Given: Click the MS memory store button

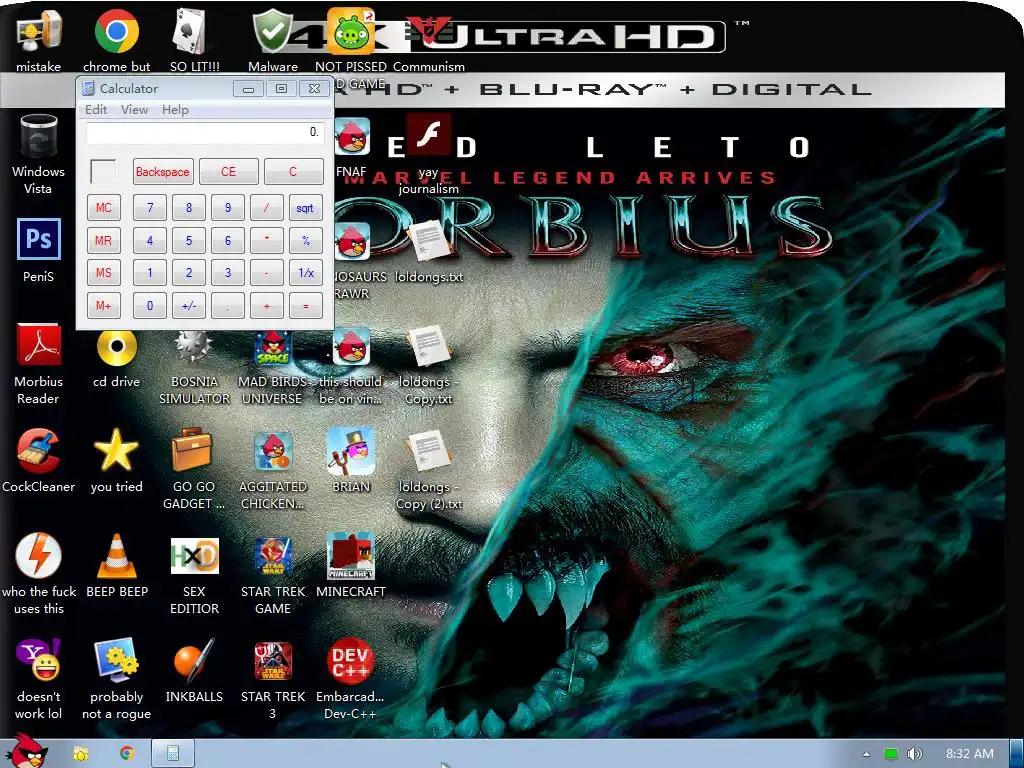Looking at the screenshot, I should [x=104, y=273].
